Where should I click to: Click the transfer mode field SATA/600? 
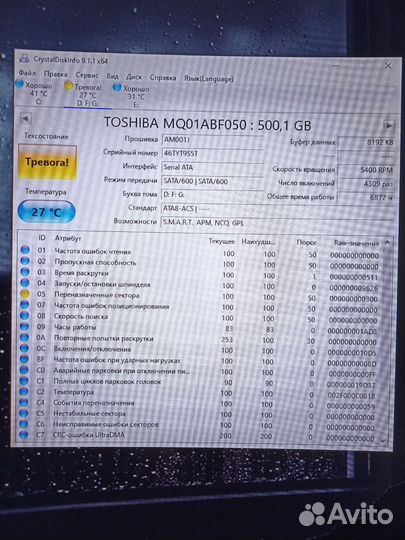coord(212,181)
